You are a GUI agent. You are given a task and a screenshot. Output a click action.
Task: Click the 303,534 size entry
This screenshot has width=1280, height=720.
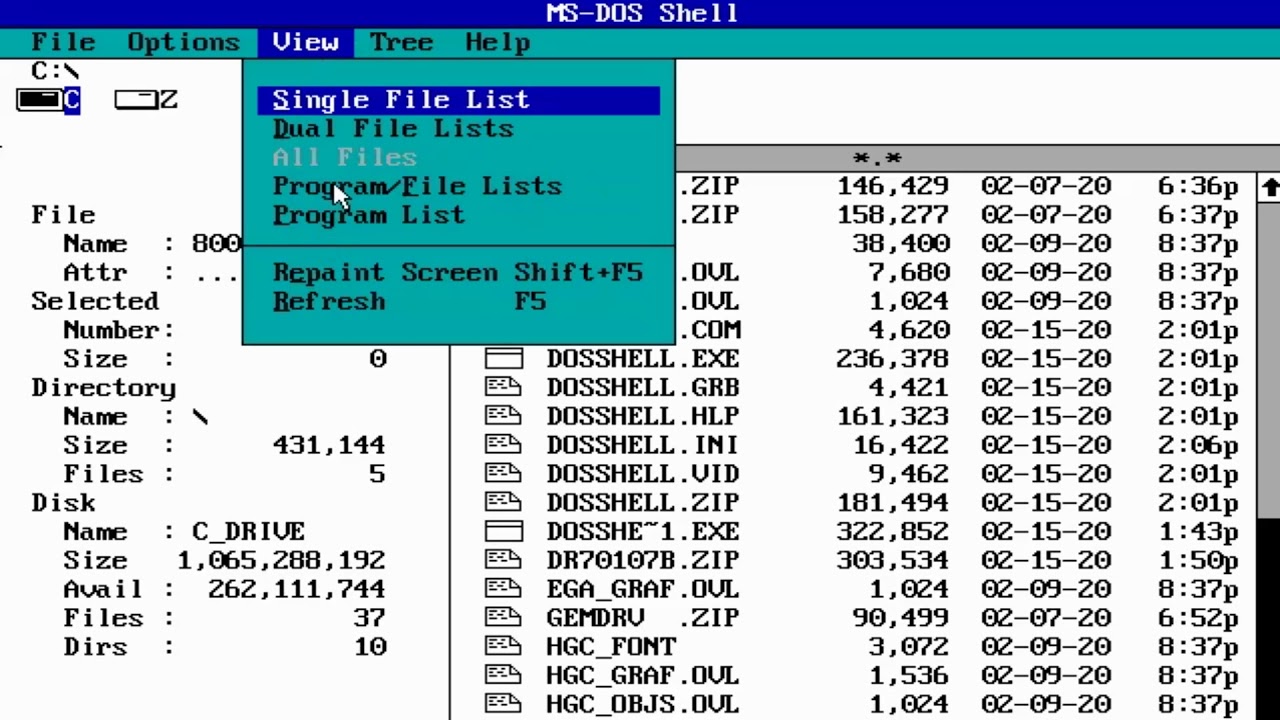coord(893,561)
